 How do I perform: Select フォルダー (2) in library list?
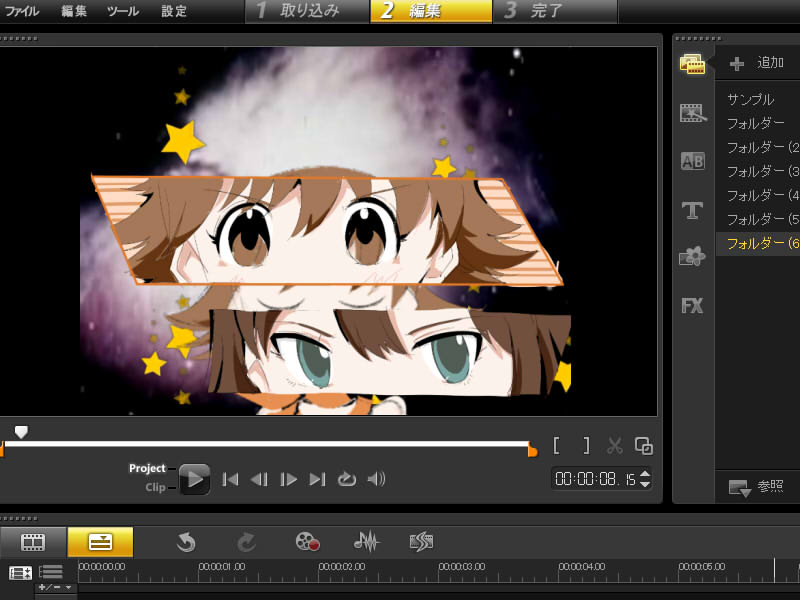click(763, 147)
